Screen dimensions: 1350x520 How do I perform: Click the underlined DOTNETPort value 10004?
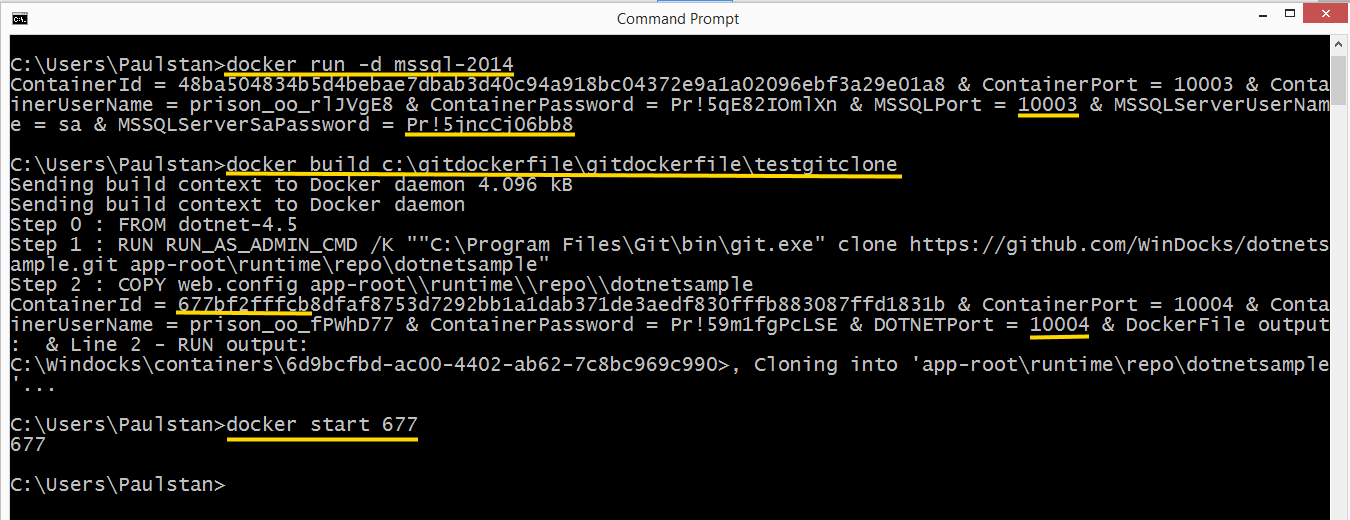click(1059, 324)
